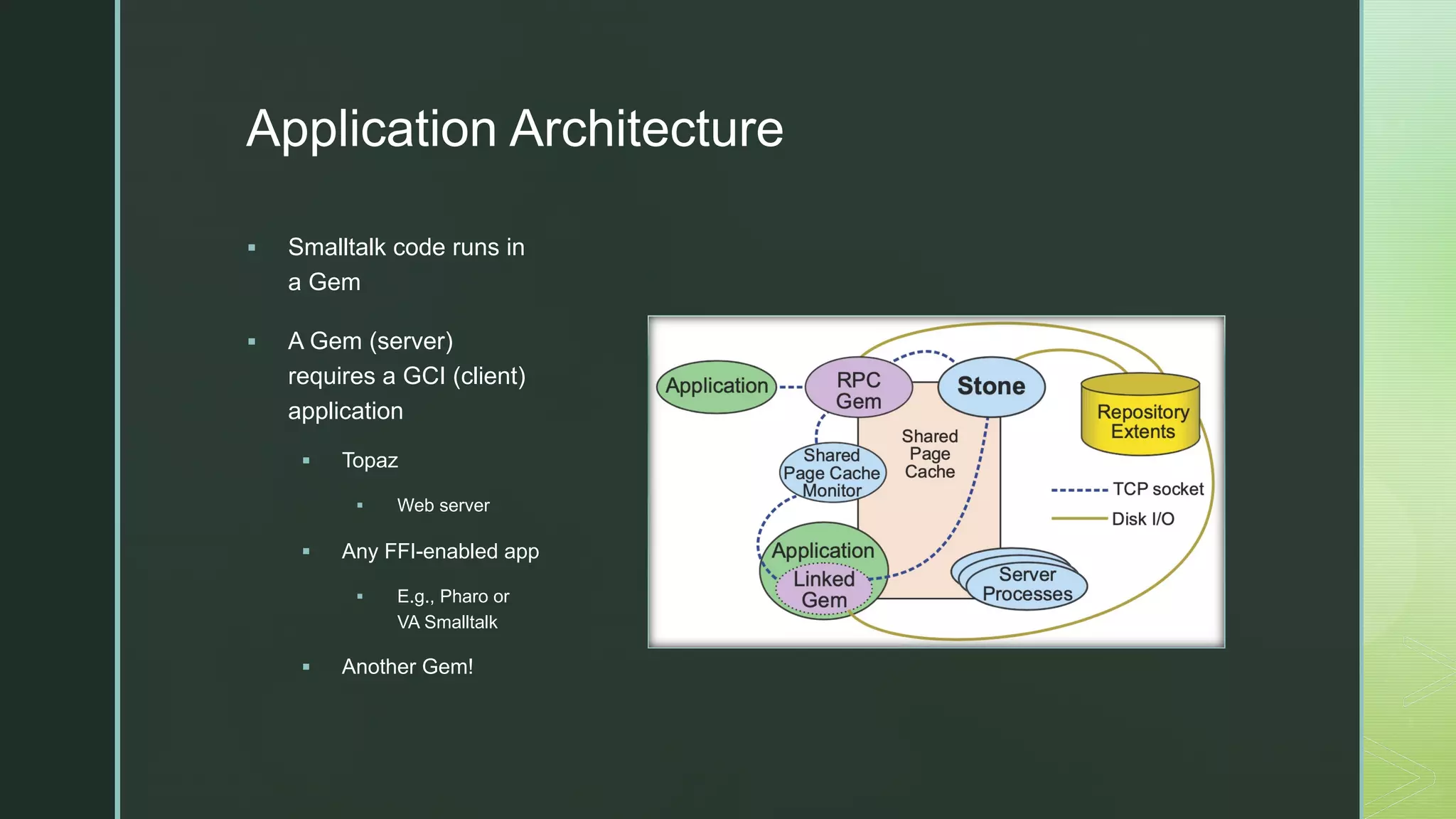This screenshot has height=819, width=1456.
Task: Click the Disk I/O legend entry
Action: [1142, 519]
